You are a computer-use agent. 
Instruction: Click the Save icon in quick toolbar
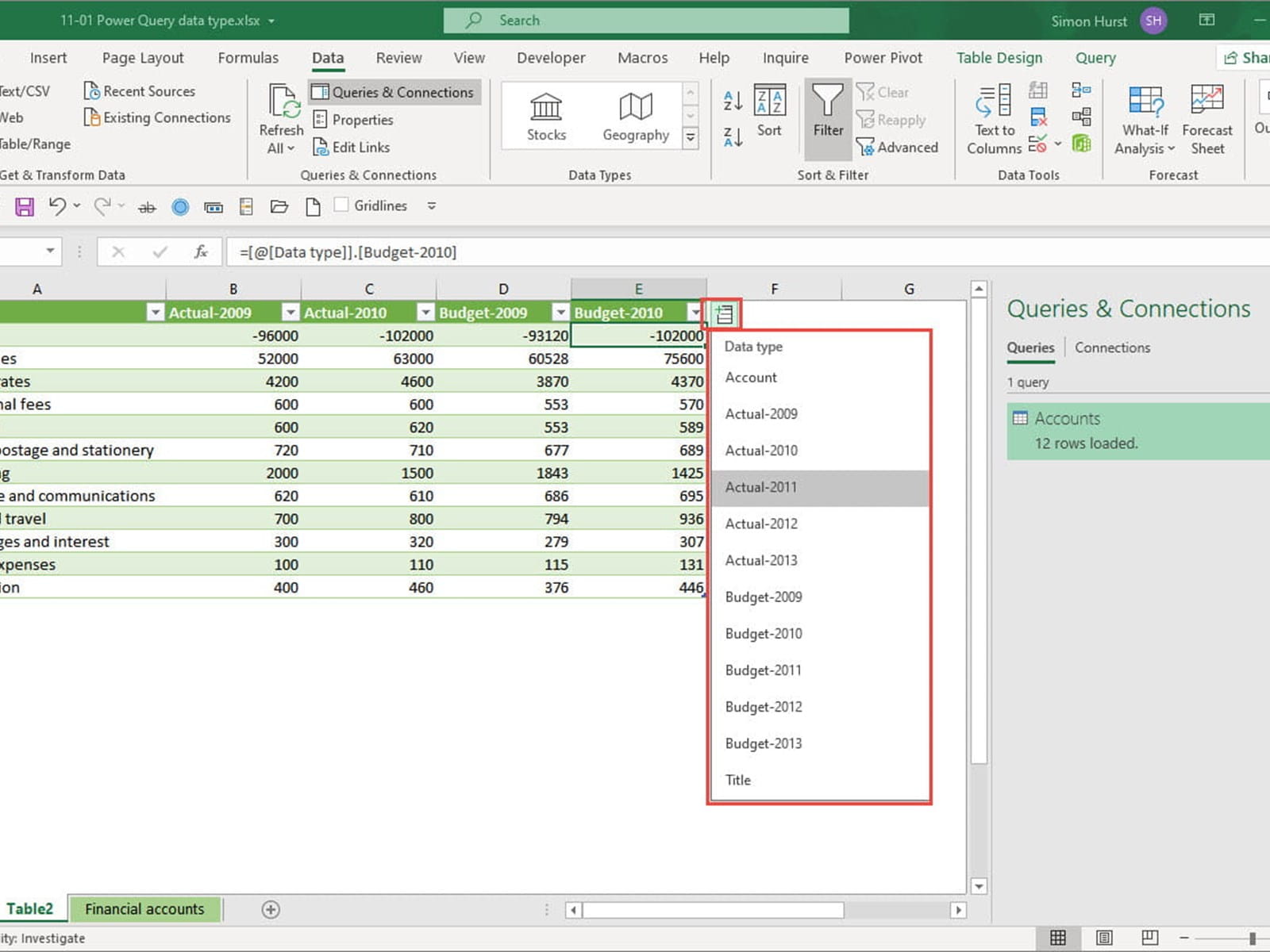(25, 207)
